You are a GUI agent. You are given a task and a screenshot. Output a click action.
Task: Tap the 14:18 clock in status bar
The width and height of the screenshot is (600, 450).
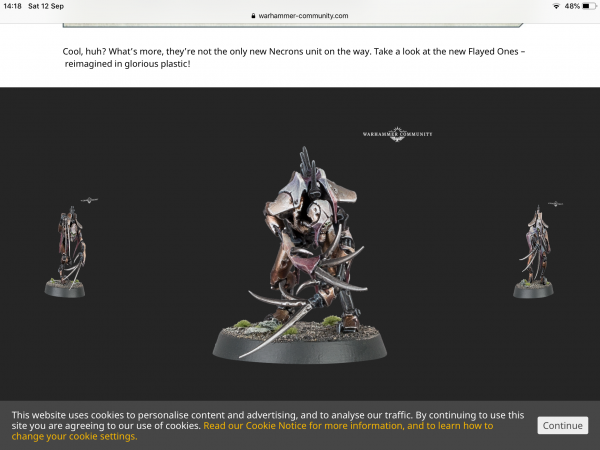click(x=15, y=5)
